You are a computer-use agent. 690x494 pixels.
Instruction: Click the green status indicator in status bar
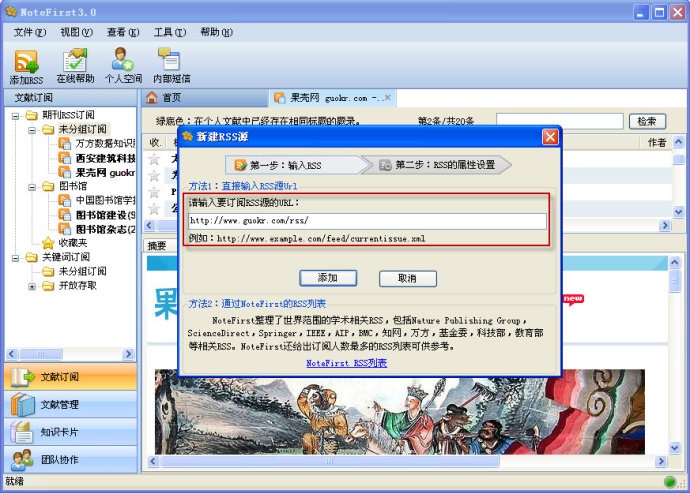[670, 482]
